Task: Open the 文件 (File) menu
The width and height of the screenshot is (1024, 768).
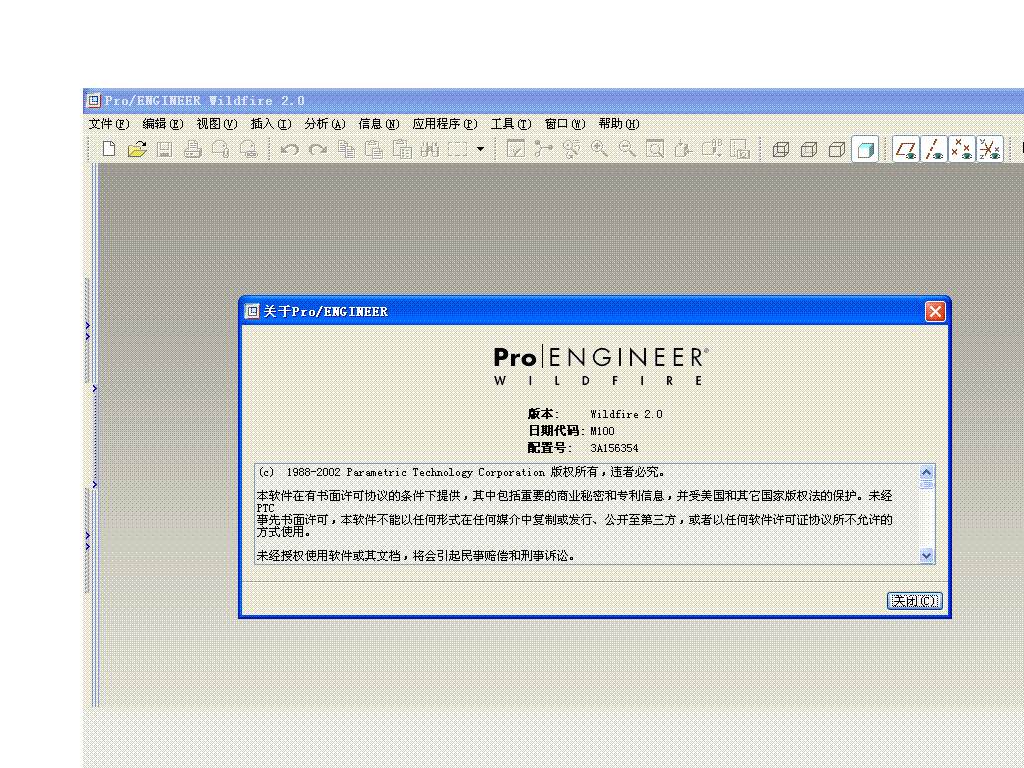Action: [x=108, y=124]
